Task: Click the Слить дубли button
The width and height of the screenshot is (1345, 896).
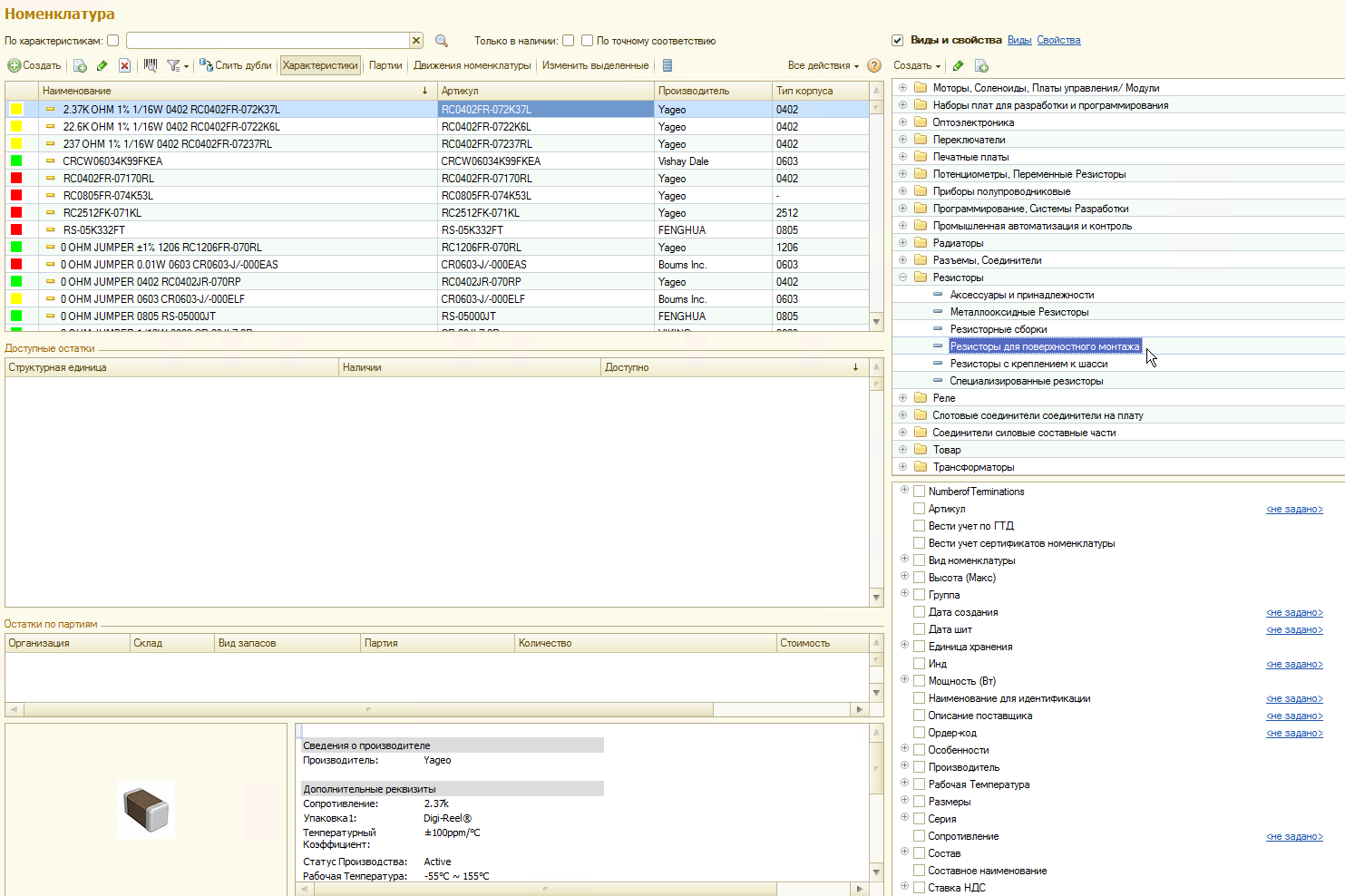Action: pos(236,65)
